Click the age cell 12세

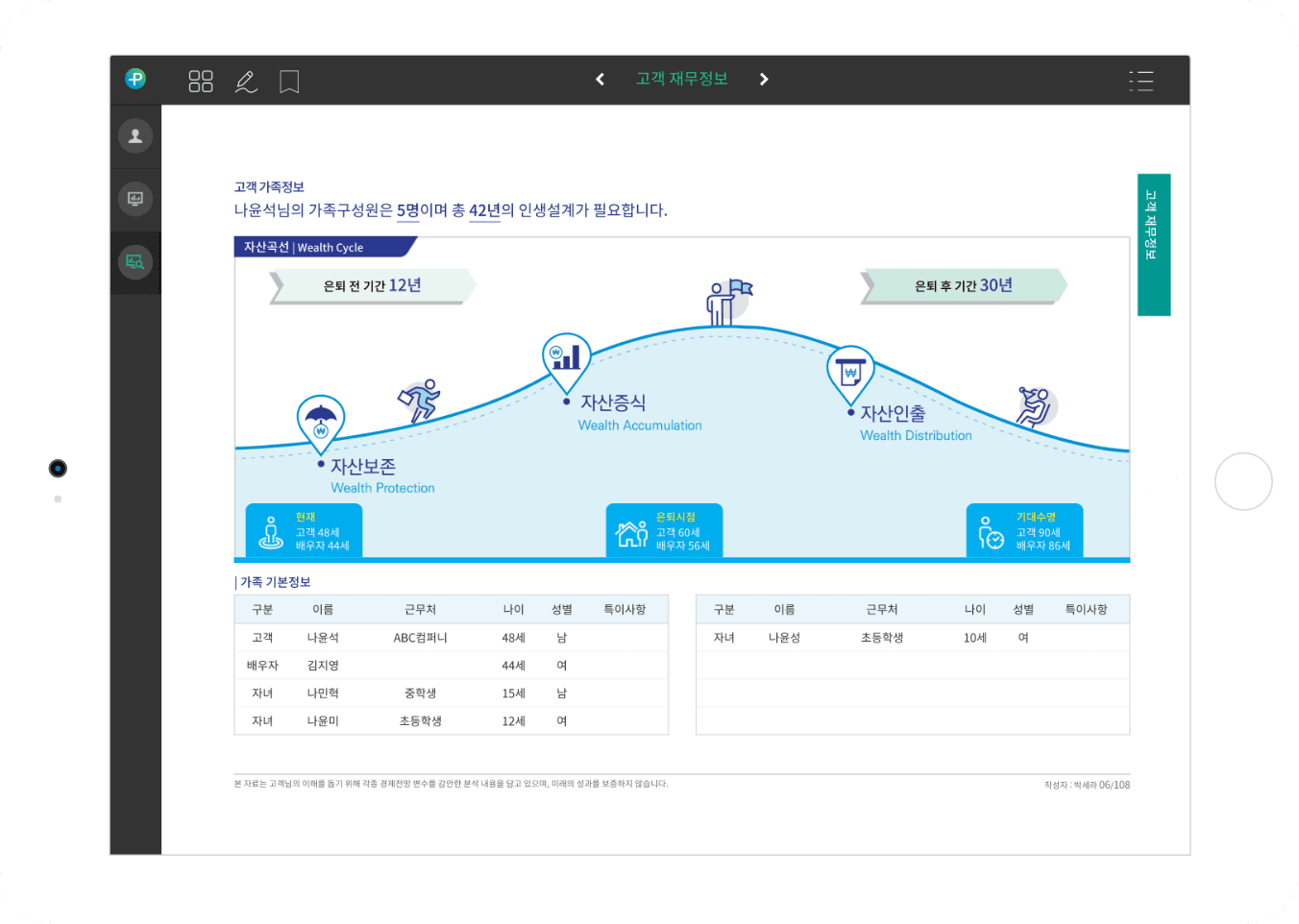514,721
